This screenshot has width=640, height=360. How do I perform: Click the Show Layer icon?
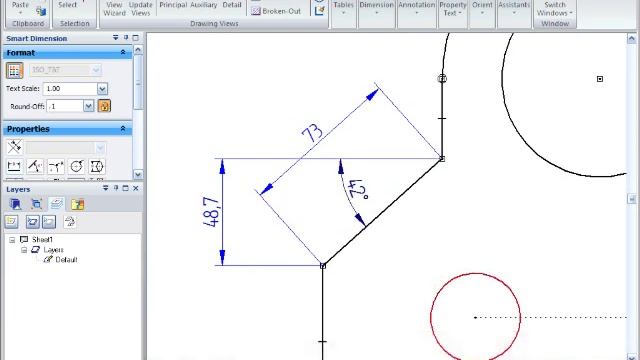coord(32,222)
